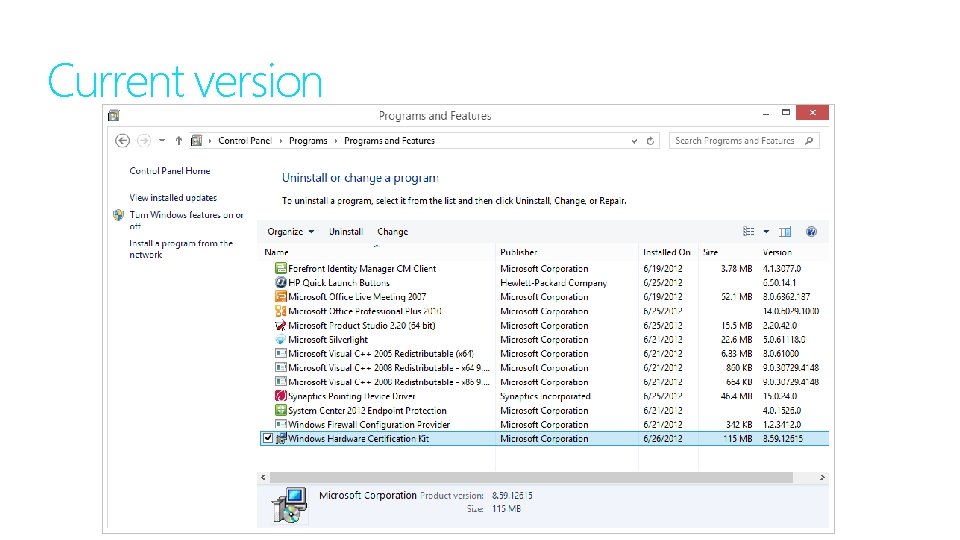Expand the view options dropdown arrow
The image size is (960, 540).
click(x=766, y=231)
